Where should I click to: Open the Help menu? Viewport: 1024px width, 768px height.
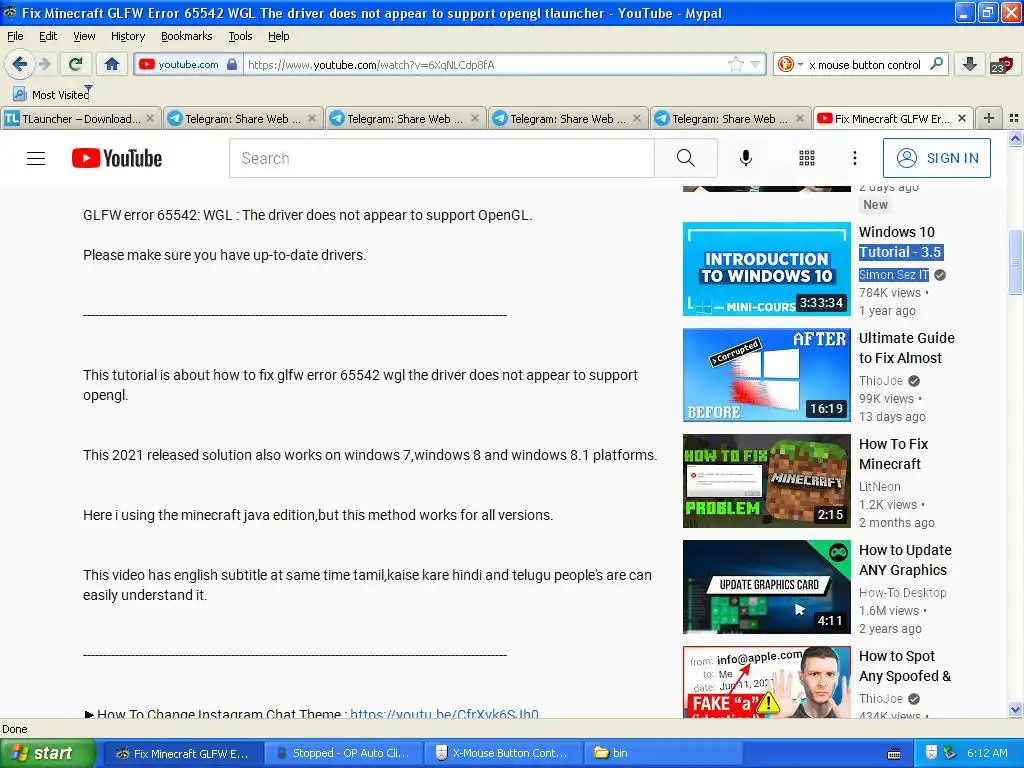pos(278,36)
